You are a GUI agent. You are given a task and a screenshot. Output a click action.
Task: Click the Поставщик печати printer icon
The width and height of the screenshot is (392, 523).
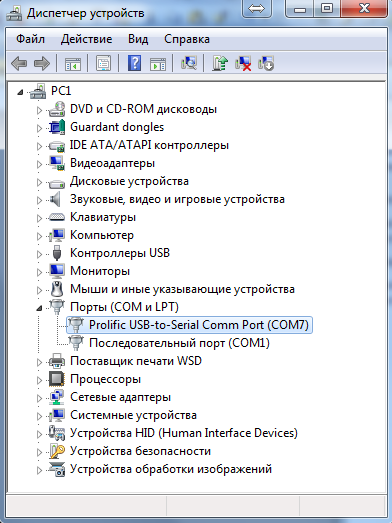[57, 361]
